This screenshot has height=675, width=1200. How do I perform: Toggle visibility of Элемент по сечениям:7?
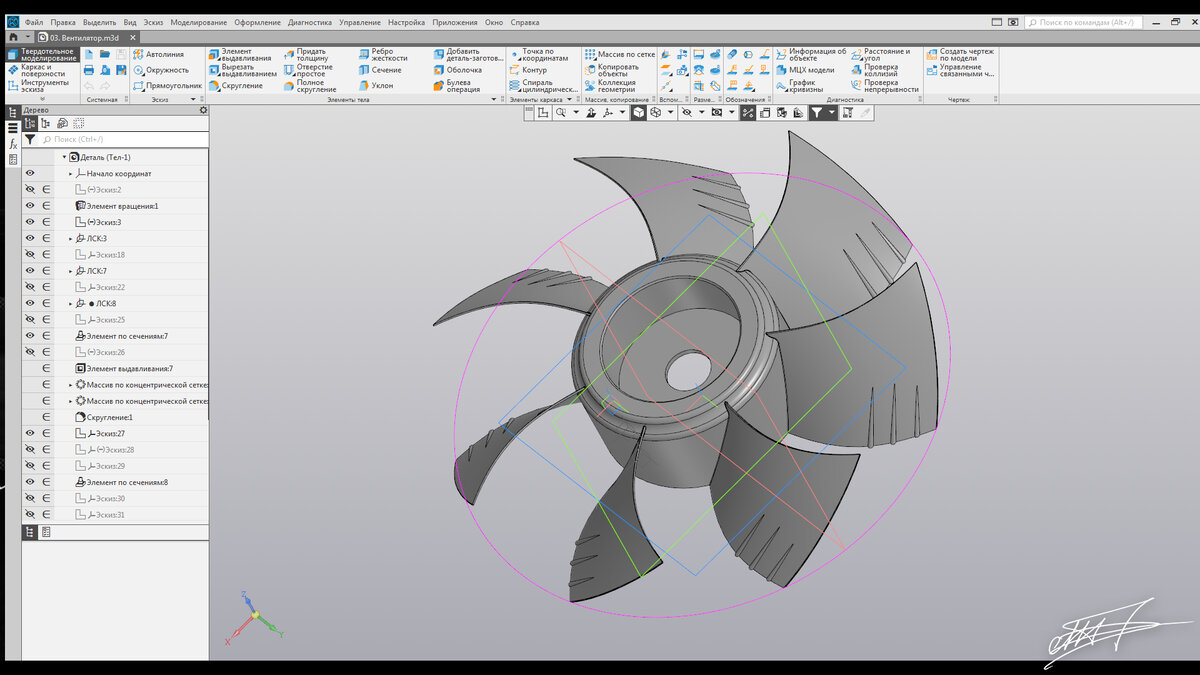pyautogui.click(x=30, y=336)
